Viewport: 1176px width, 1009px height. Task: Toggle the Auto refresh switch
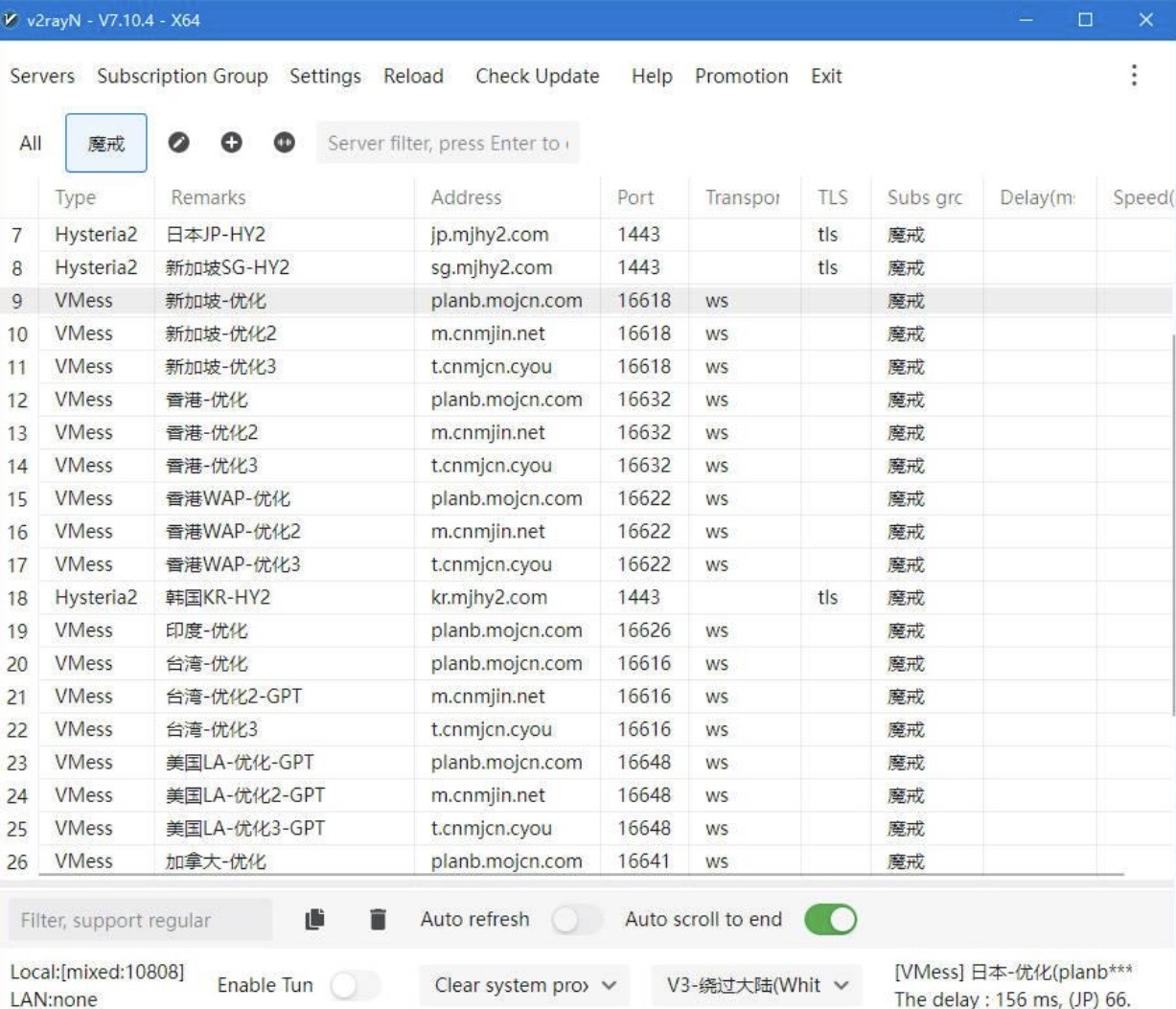click(x=577, y=920)
